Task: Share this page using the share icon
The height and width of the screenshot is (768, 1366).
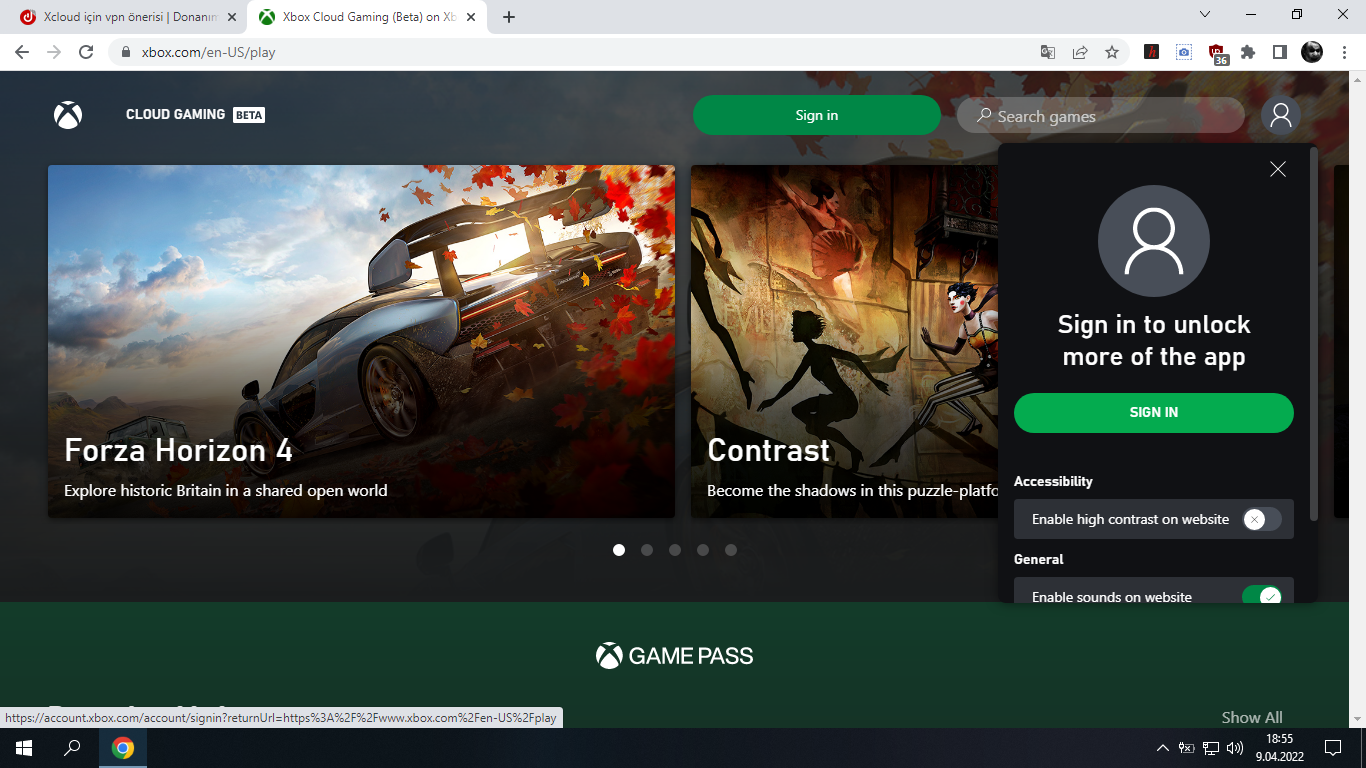Action: tap(1080, 52)
